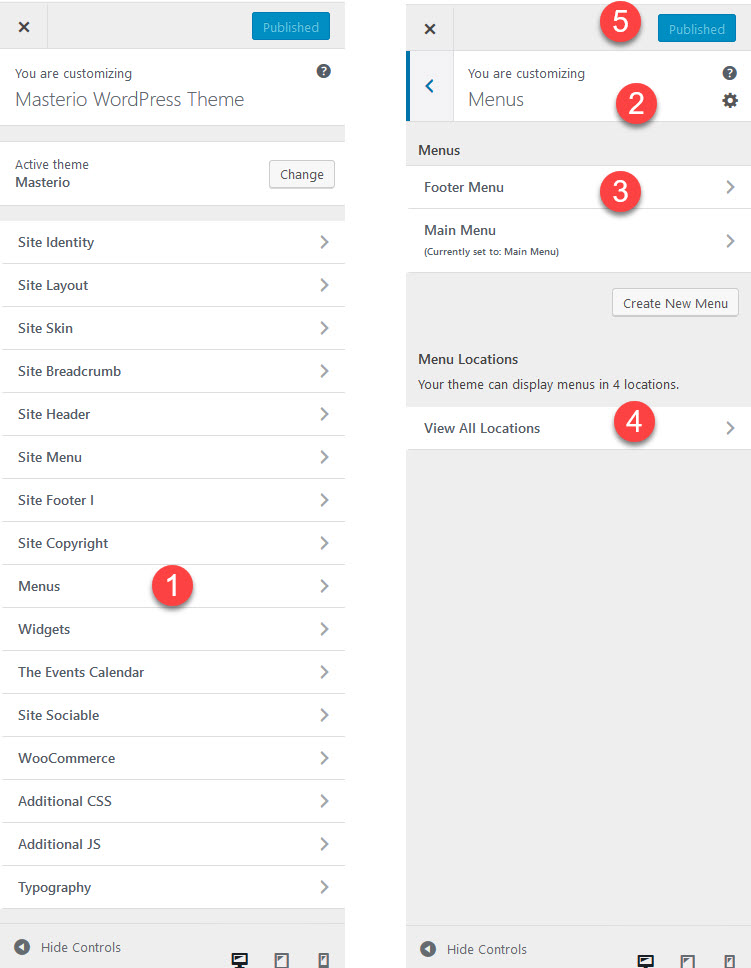
Task: Click help icon in Masterio theme panel
Action: (324, 71)
